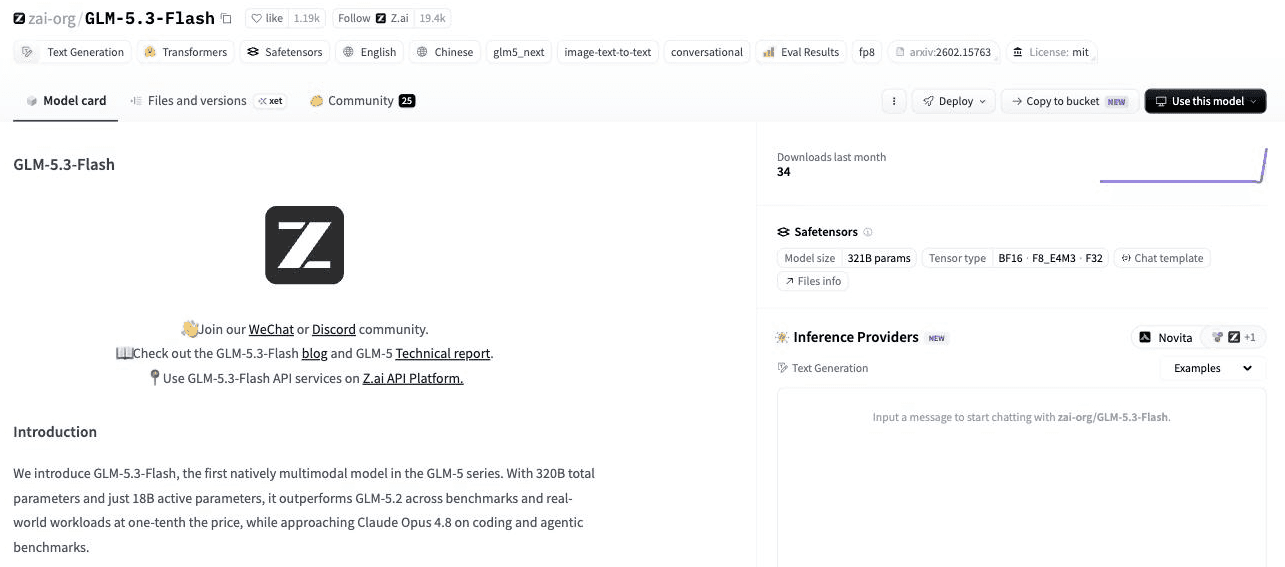Open the arxiv:2602.15763 paper tag
This screenshot has height=567, width=1285.
943,52
